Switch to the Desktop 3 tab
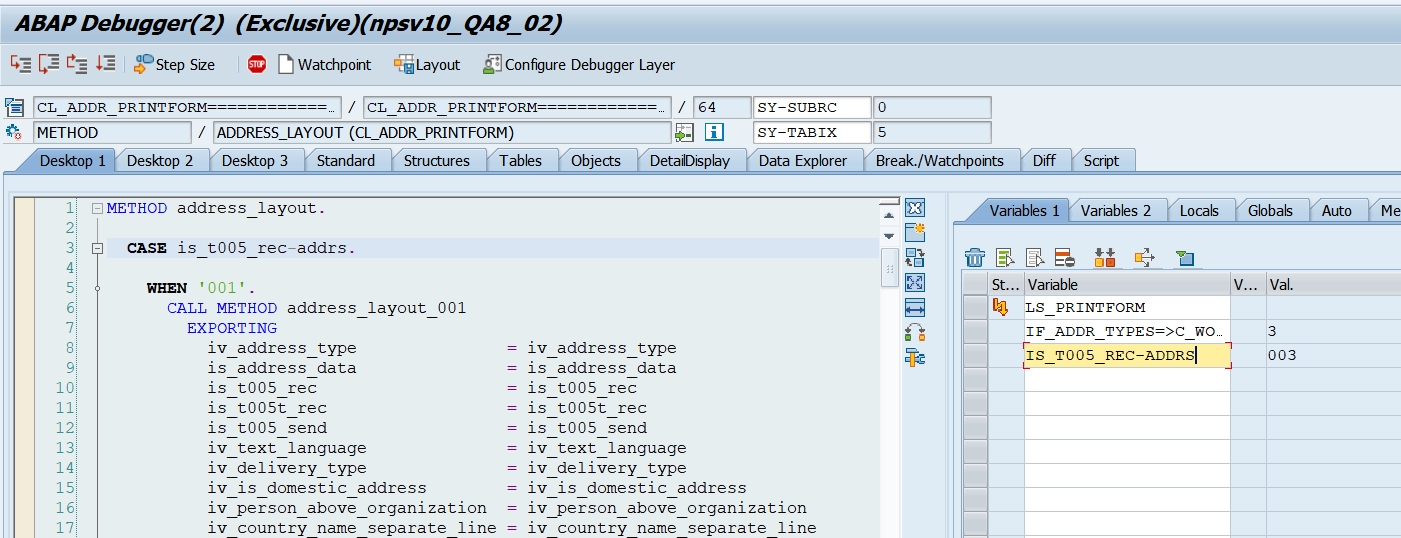This screenshot has height=538, width=1401. 254,160
